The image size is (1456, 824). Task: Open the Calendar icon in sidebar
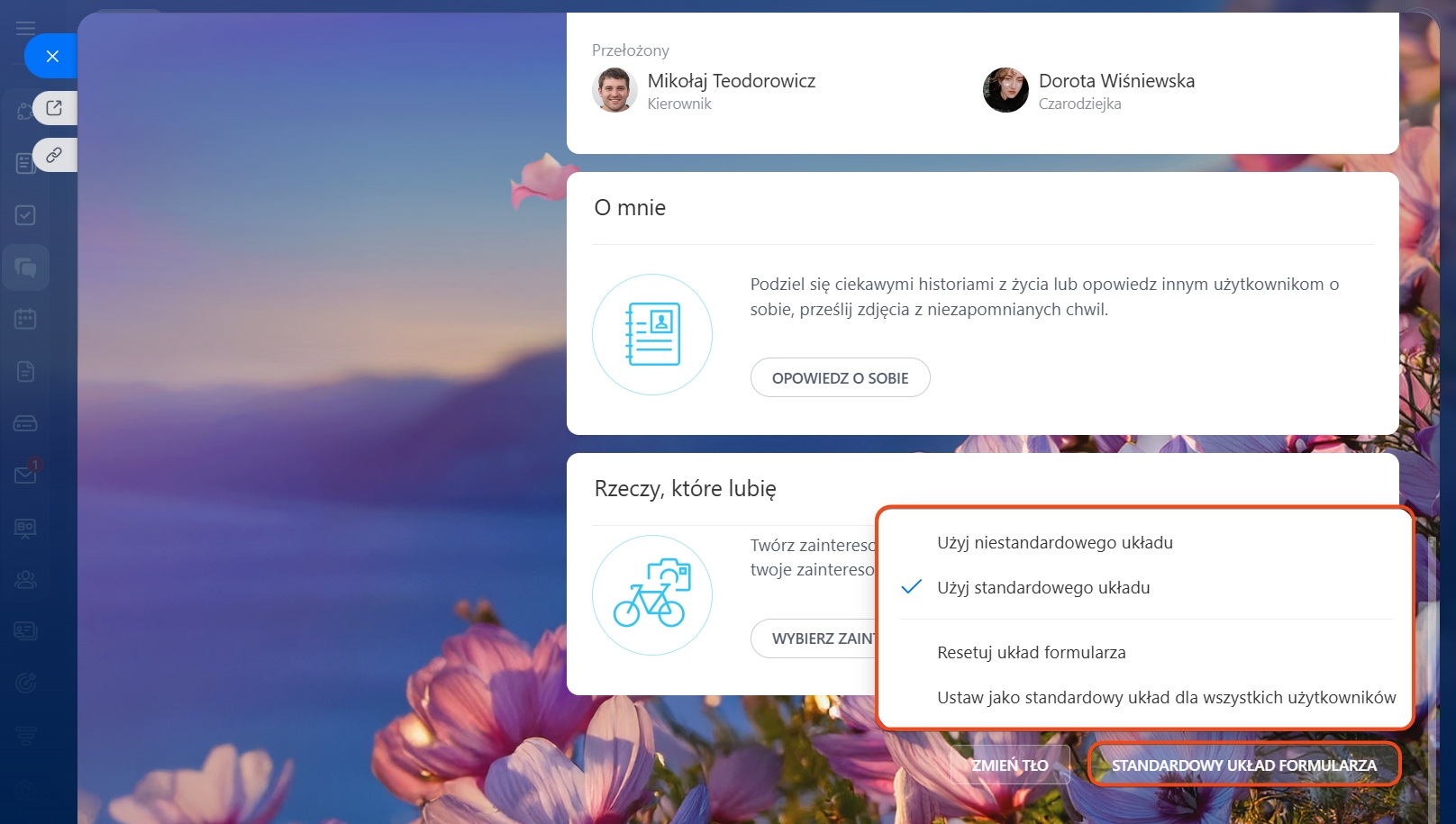(25, 319)
